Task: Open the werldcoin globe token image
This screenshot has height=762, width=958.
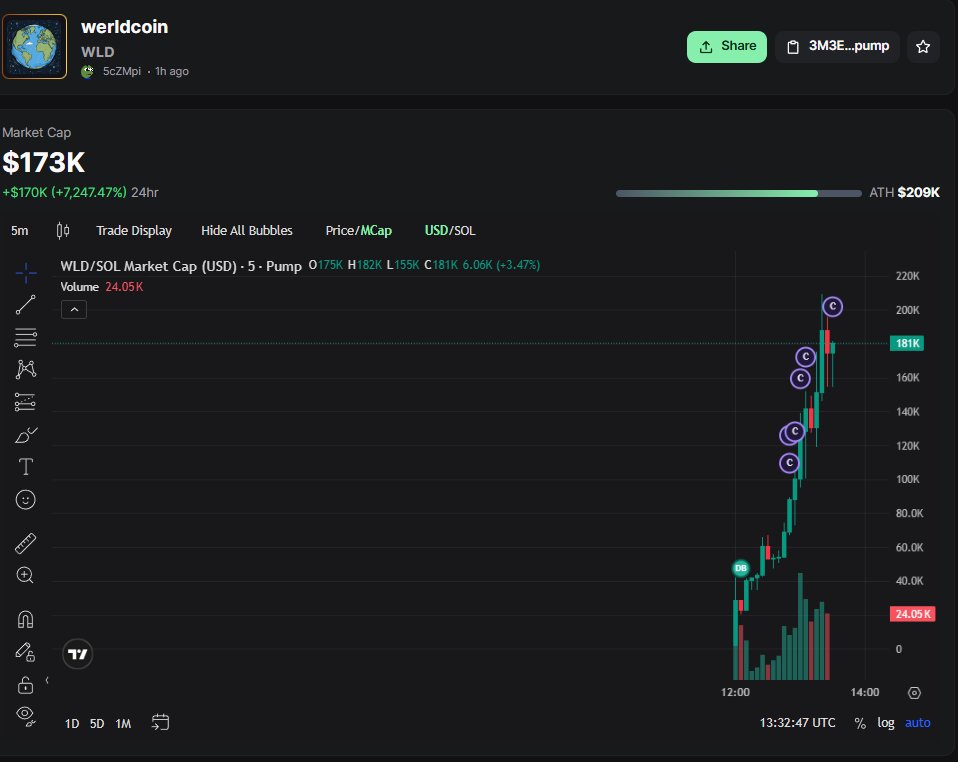Action: (34, 46)
